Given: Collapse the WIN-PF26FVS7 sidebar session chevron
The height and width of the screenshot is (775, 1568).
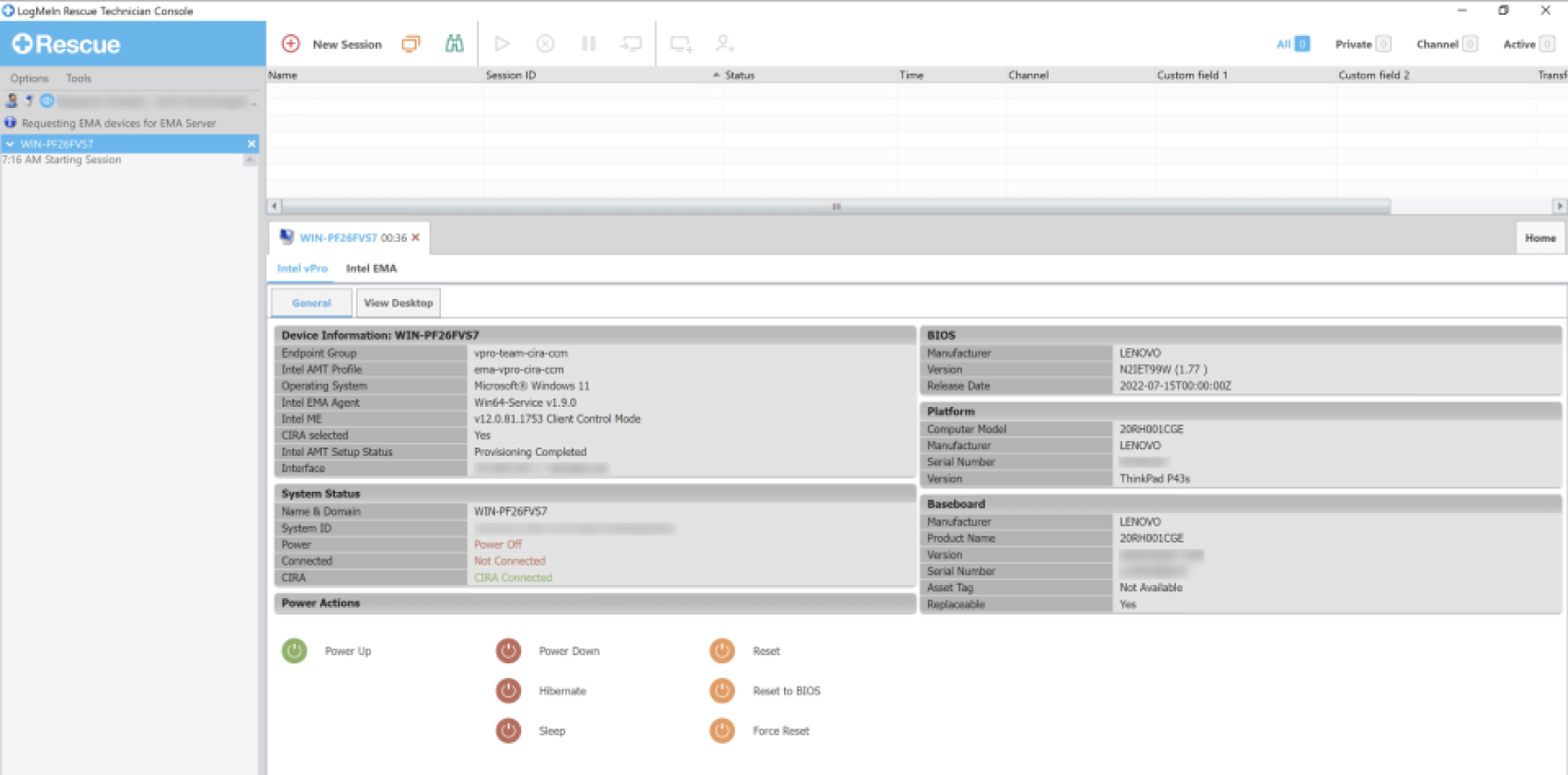Looking at the screenshot, I should [x=10, y=144].
